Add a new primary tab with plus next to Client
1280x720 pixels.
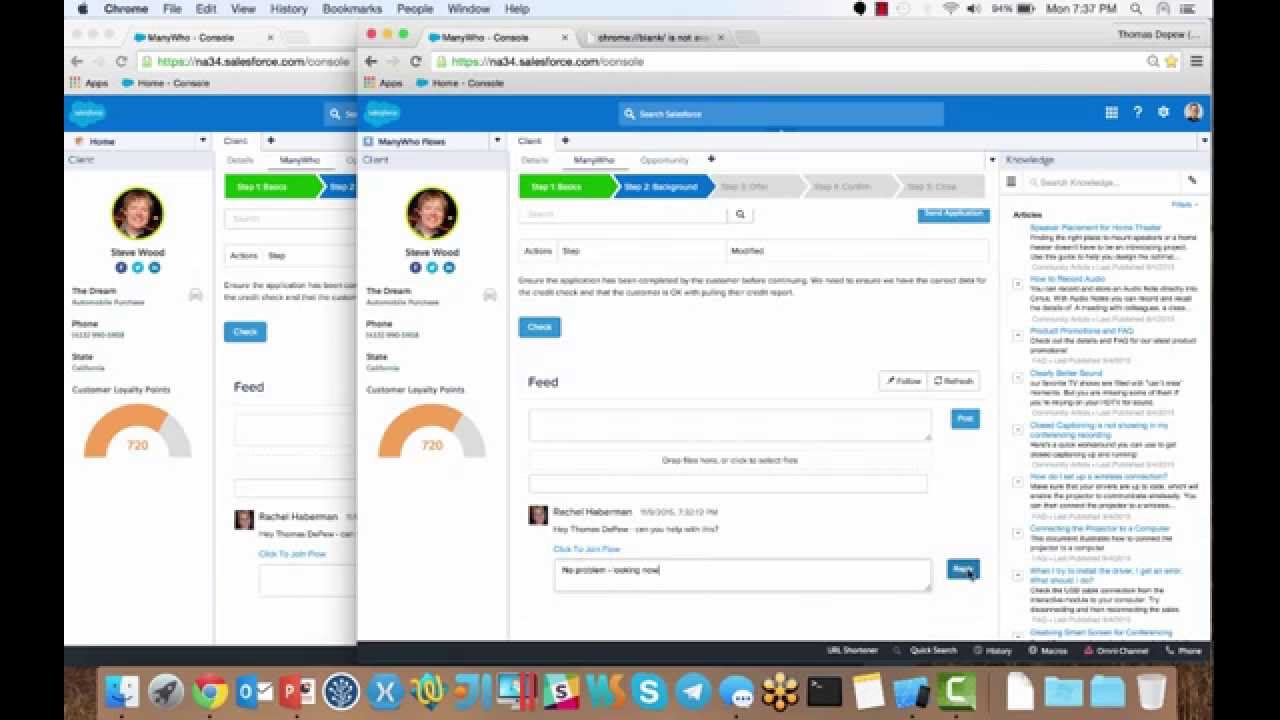[565, 141]
